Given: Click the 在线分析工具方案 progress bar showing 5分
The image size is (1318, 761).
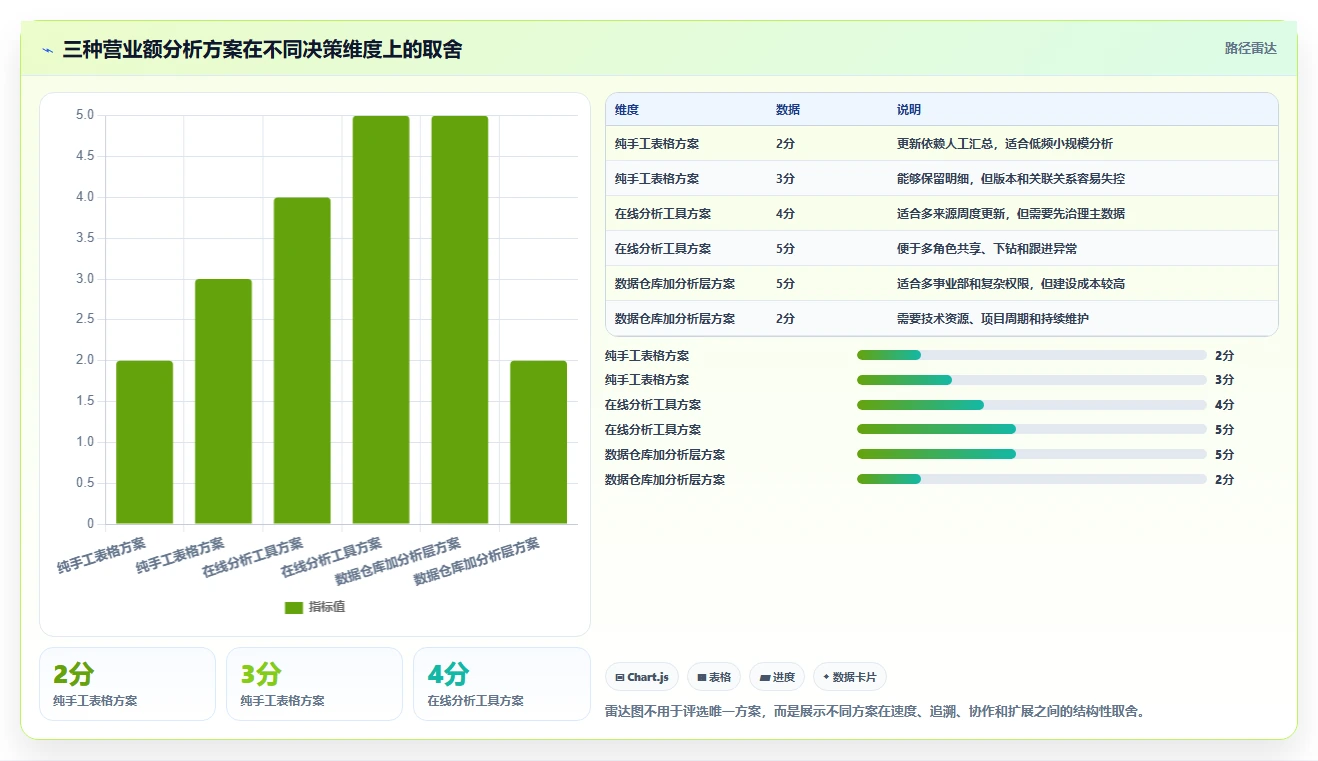Looking at the screenshot, I should [x=1032, y=429].
